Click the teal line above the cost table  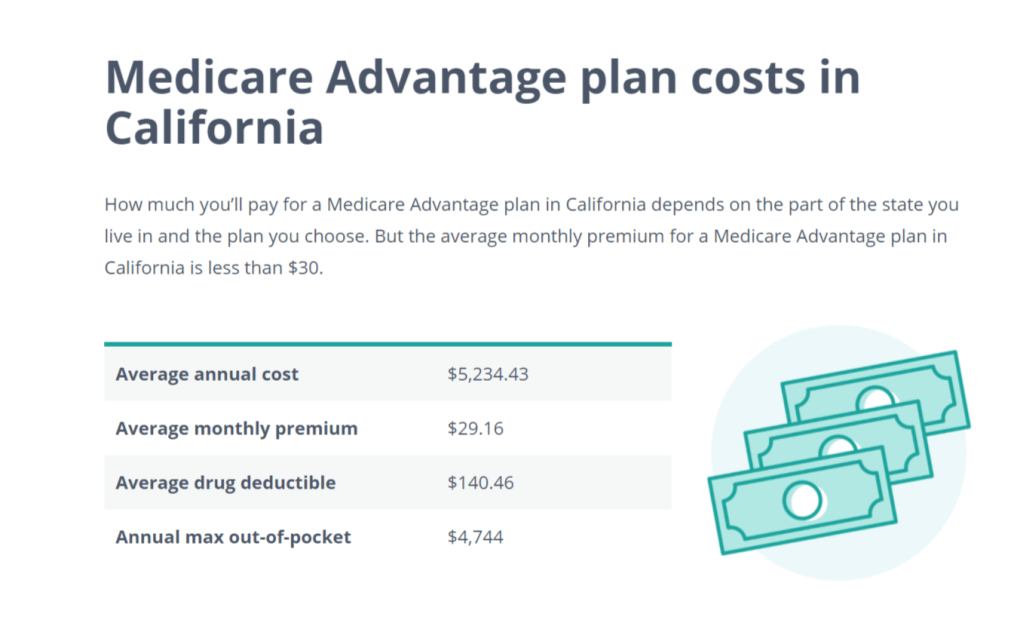(387, 344)
